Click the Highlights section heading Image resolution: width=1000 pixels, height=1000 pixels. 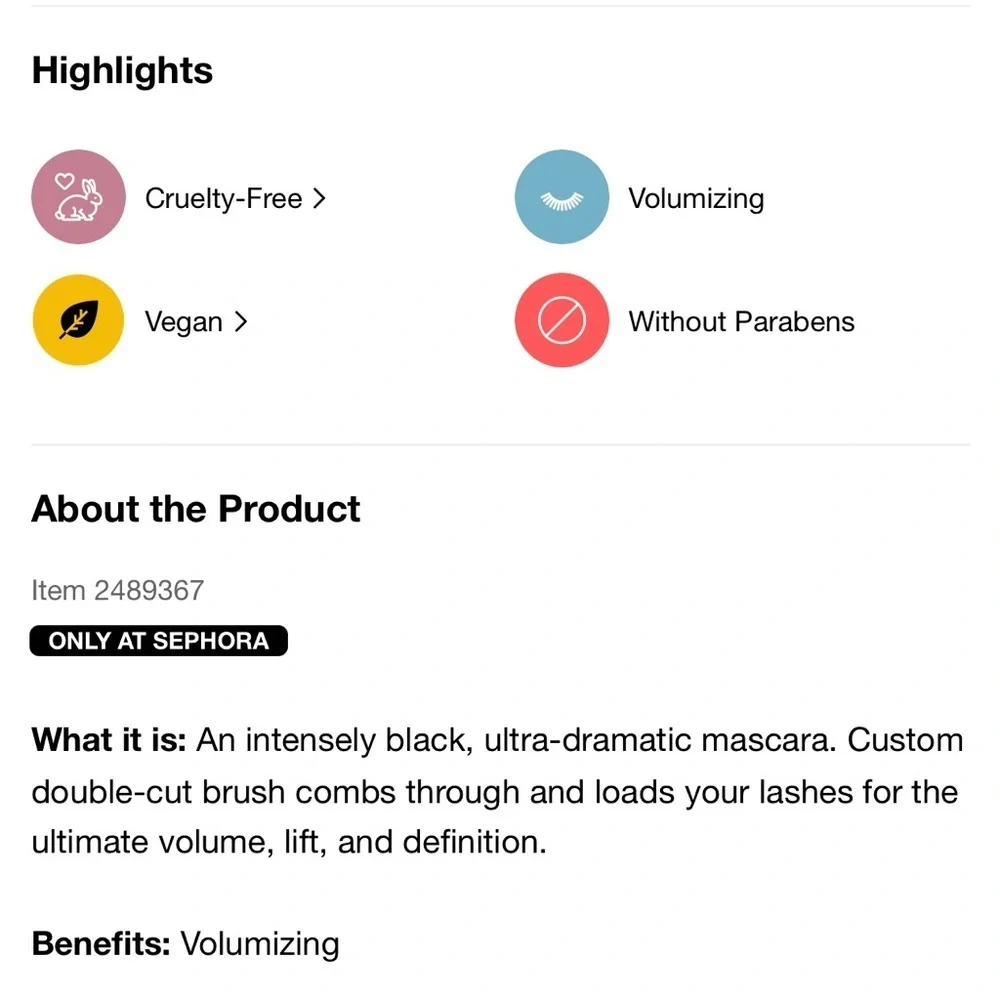coord(122,70)
